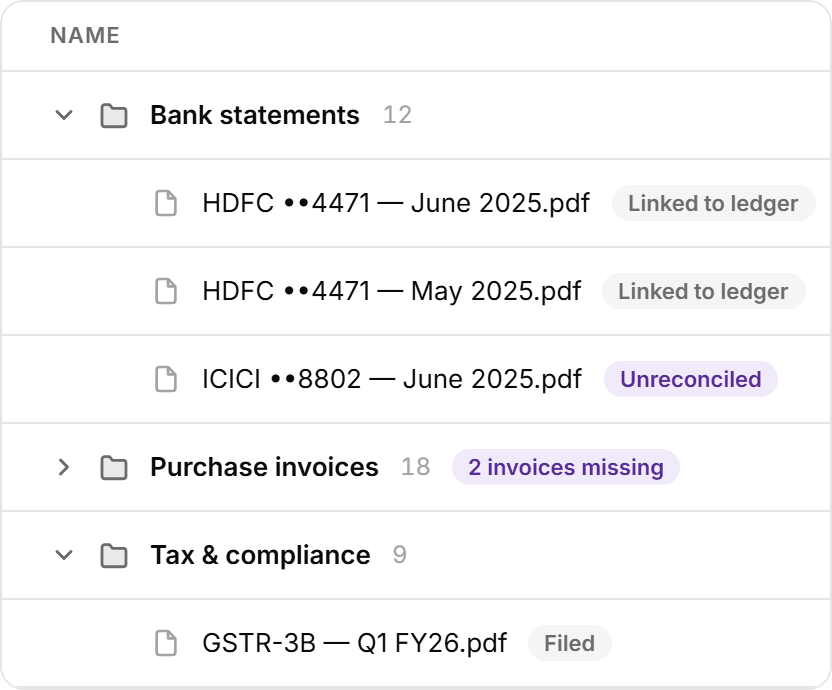Open ICICI ••8802 — June 2025.pdf
Viewport: 832px width, 690px height.
pyautogui.click(x=392, y=379)
